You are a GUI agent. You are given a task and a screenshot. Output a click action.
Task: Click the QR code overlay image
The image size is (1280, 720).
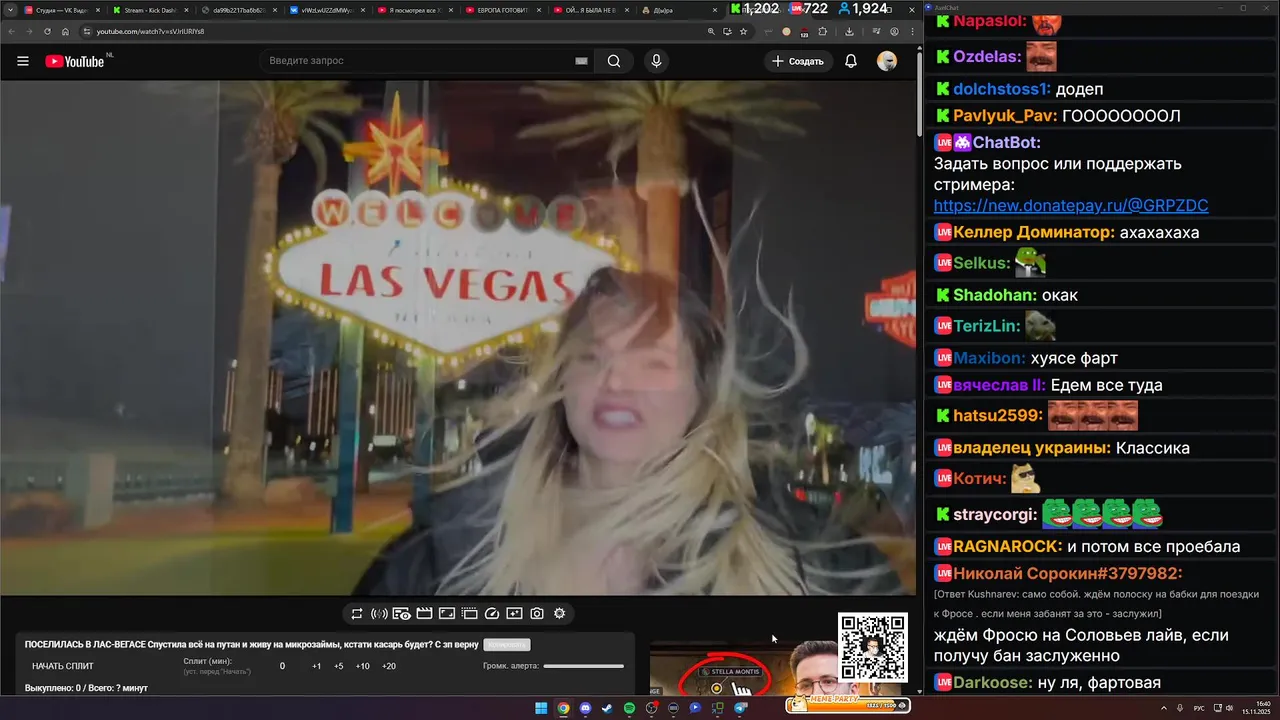coord(872,647)
